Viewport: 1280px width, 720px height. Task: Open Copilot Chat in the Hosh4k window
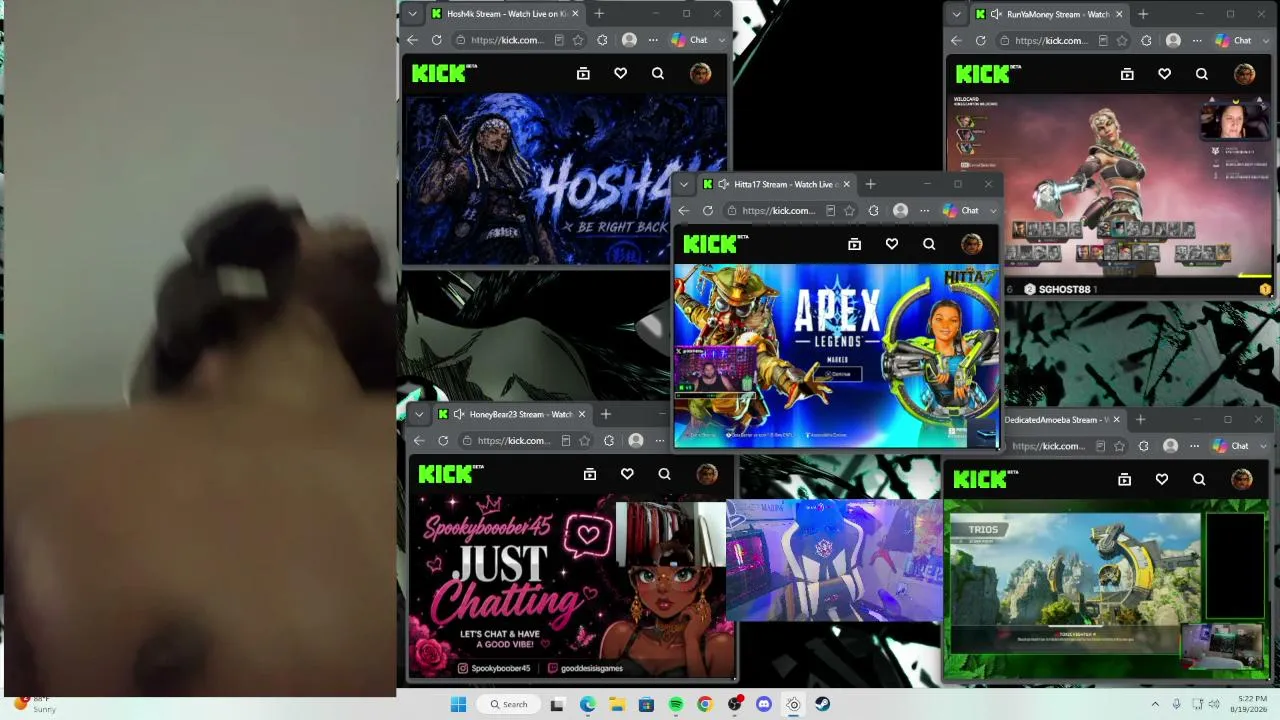click(690, 40)
